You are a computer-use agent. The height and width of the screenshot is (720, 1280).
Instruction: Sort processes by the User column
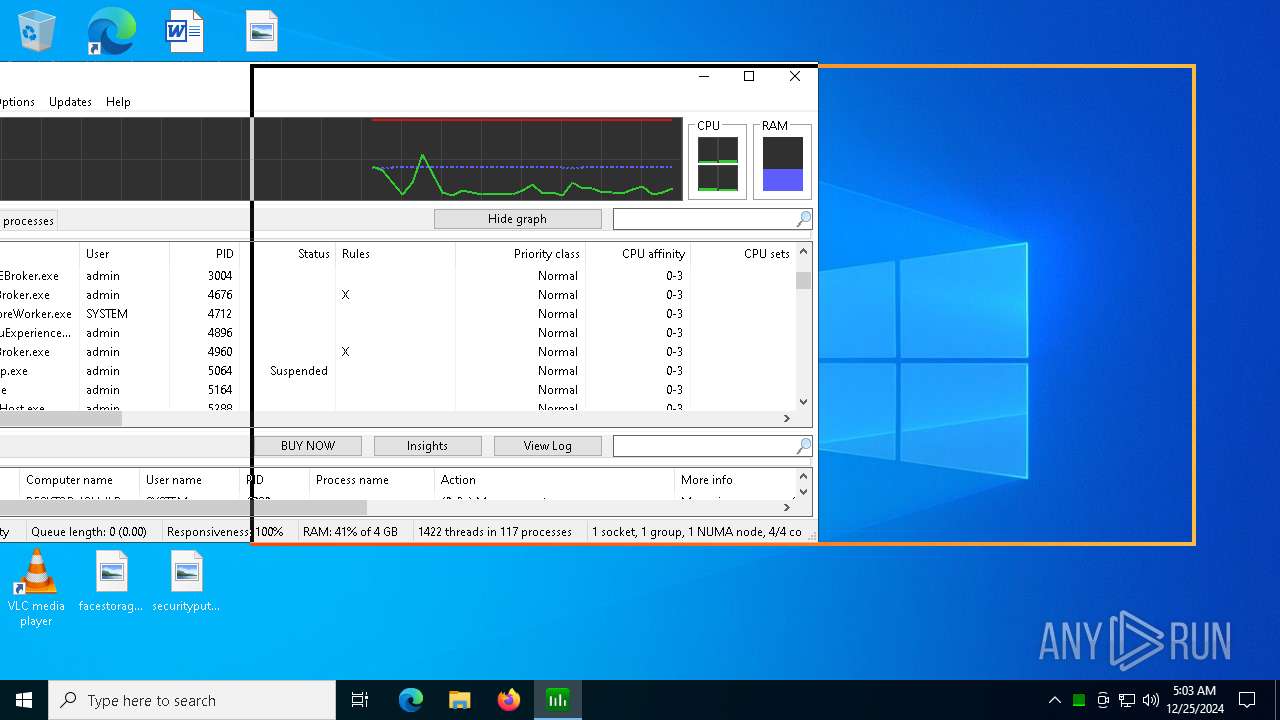(x=124, y=254)
